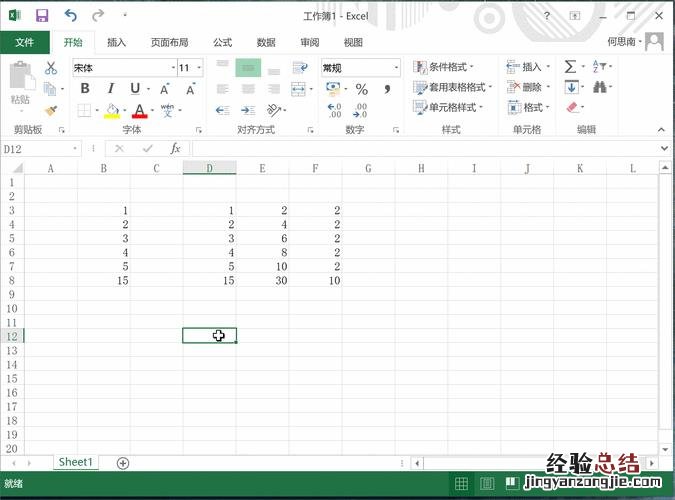
Task: Switch to 插入 Insert tab
Action: pos(116,42)
